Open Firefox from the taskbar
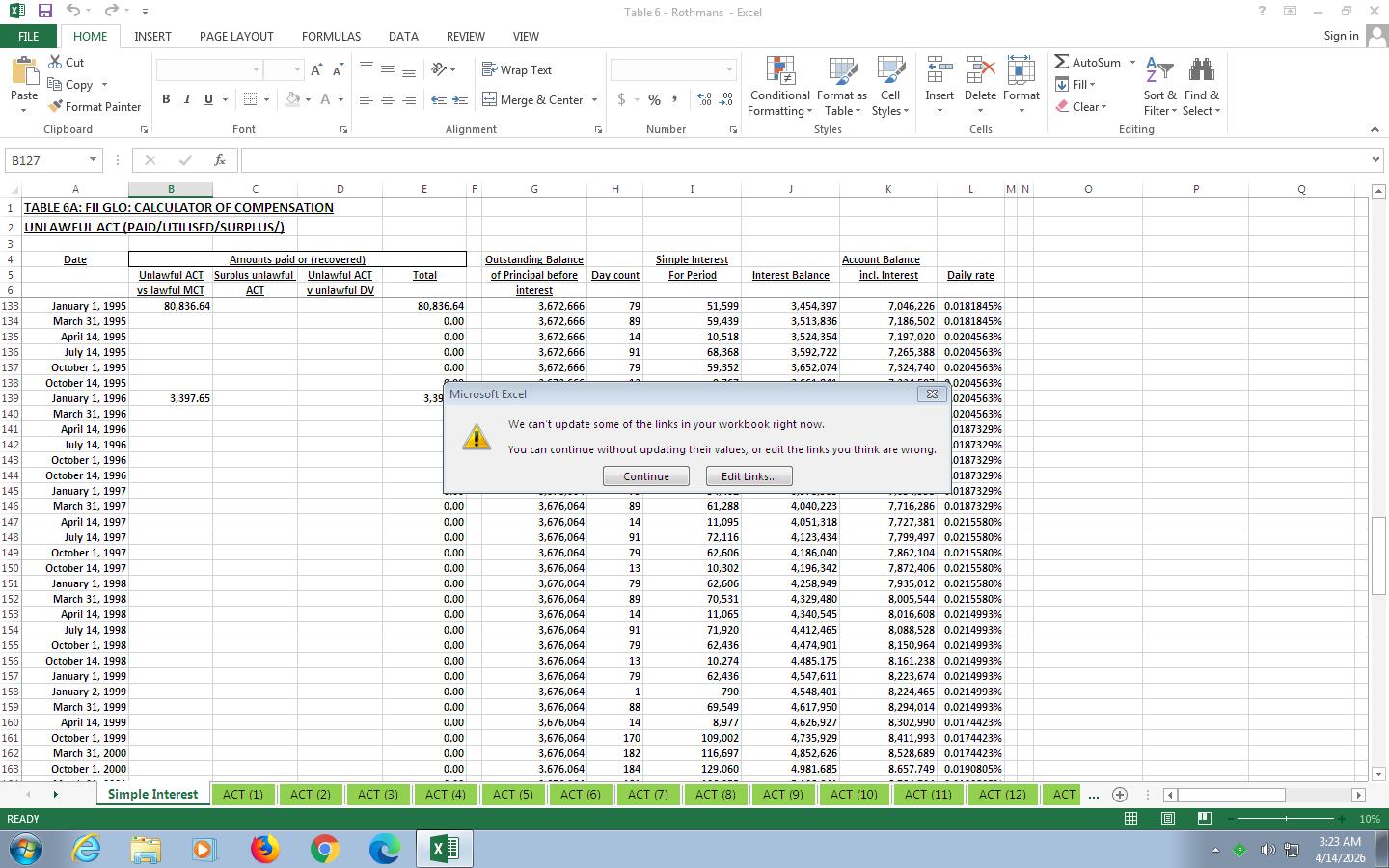This screenshot has height=868, width=1389. point(264,849)
